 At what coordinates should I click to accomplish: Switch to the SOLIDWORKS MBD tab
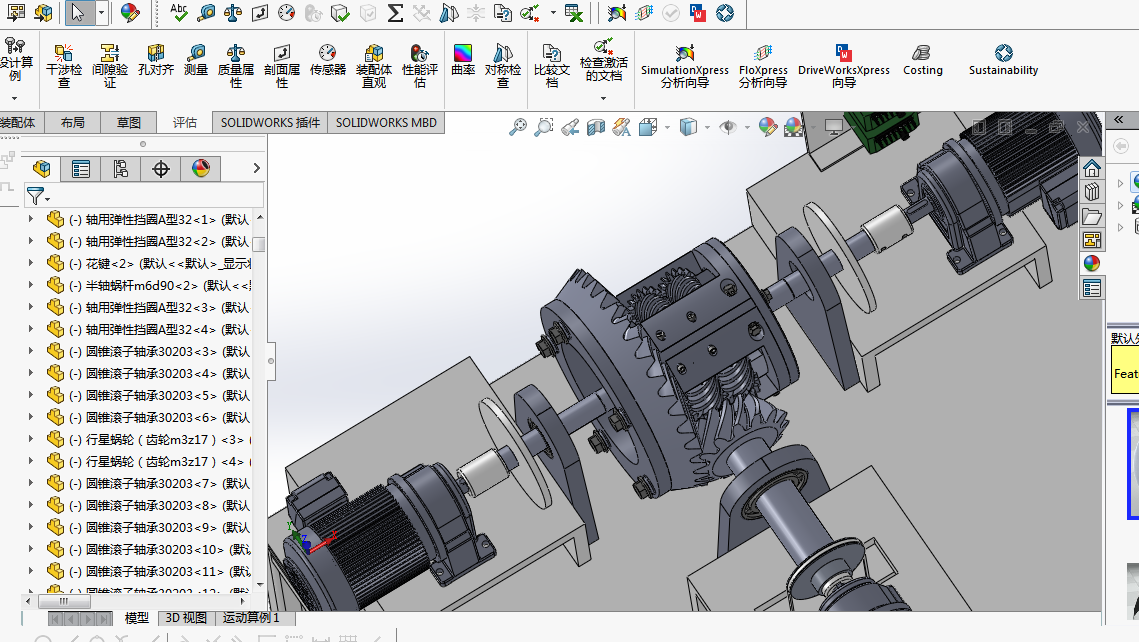pos(386,123)
